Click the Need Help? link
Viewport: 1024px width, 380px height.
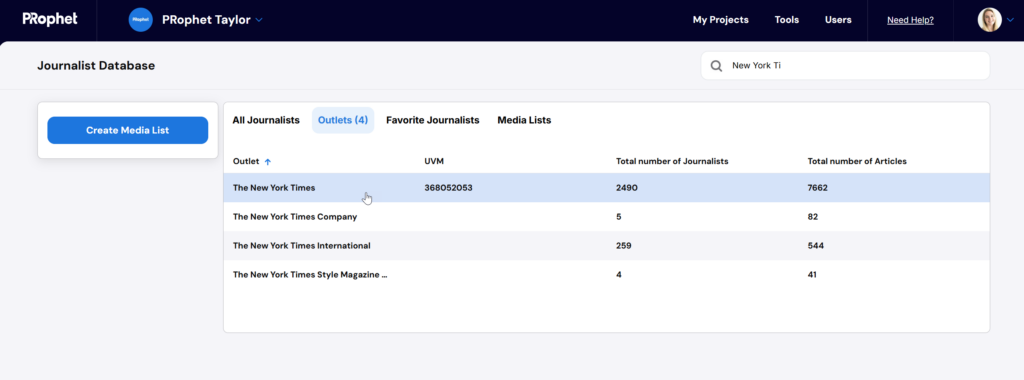[910, 20]
